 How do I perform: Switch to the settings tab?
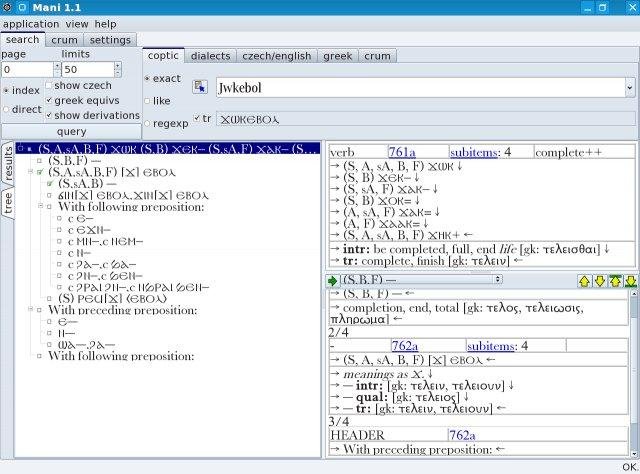pos(110,40)
